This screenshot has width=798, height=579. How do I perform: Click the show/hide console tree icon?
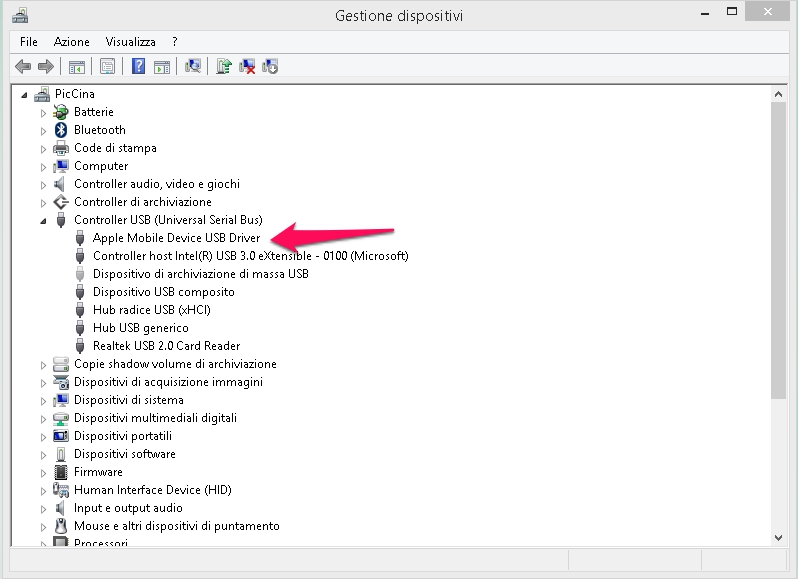76,67
